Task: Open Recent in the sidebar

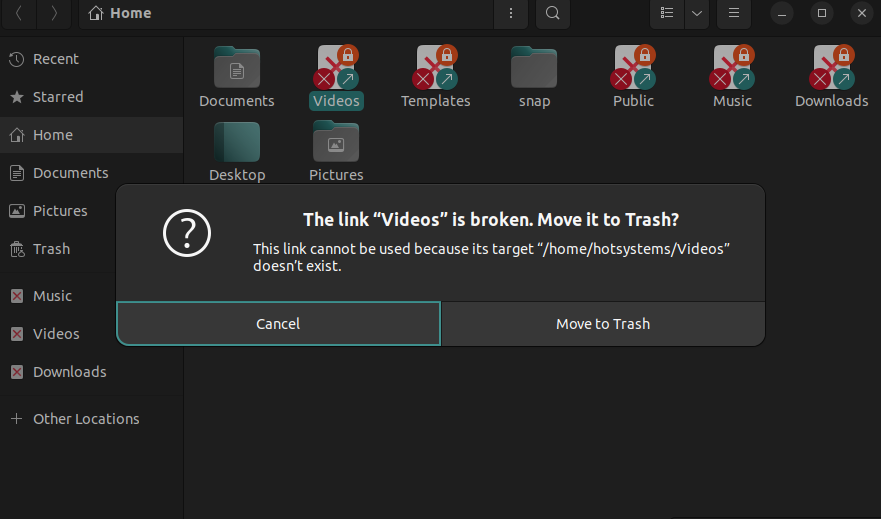Action: 92,59
